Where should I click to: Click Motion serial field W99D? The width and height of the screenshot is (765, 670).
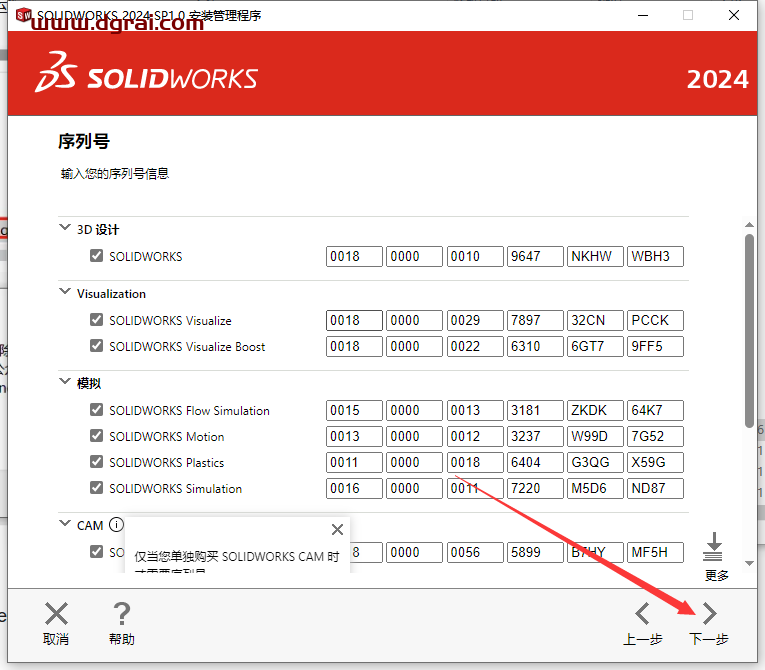click(x=595, y=436)
